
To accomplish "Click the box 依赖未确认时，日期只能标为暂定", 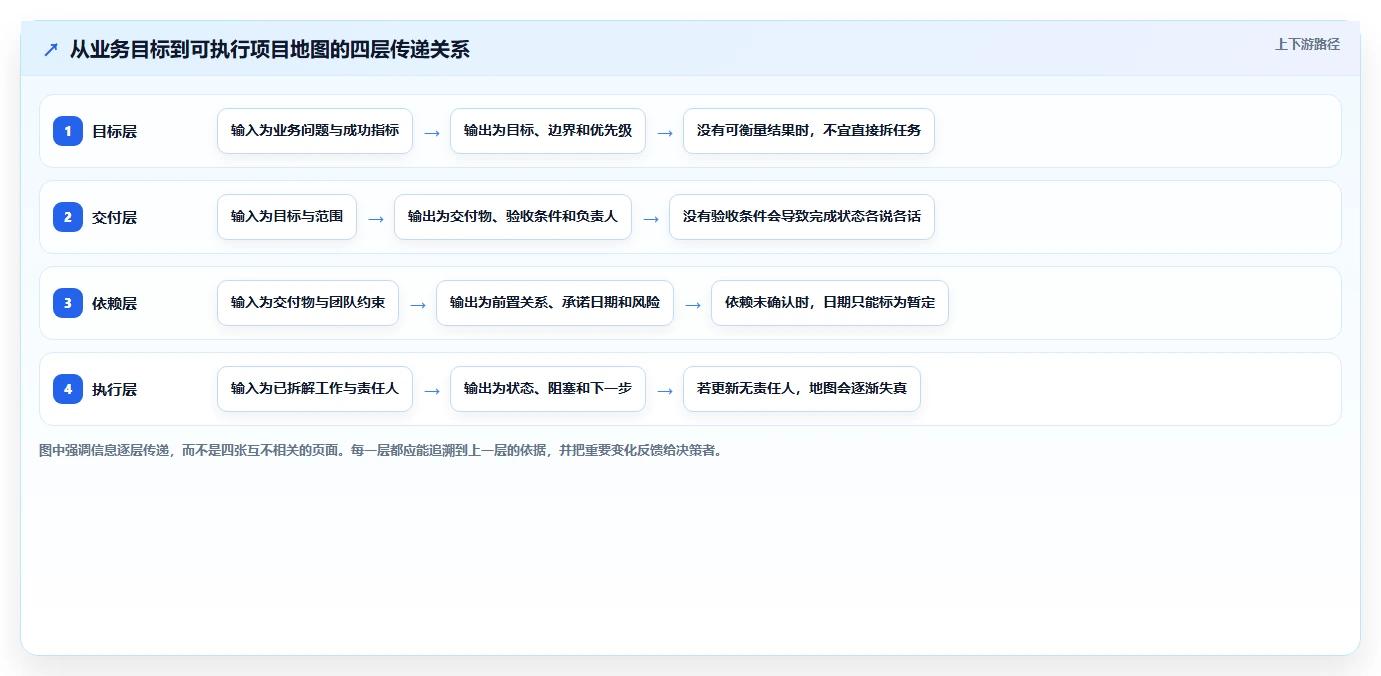I will tap(830, 303).
